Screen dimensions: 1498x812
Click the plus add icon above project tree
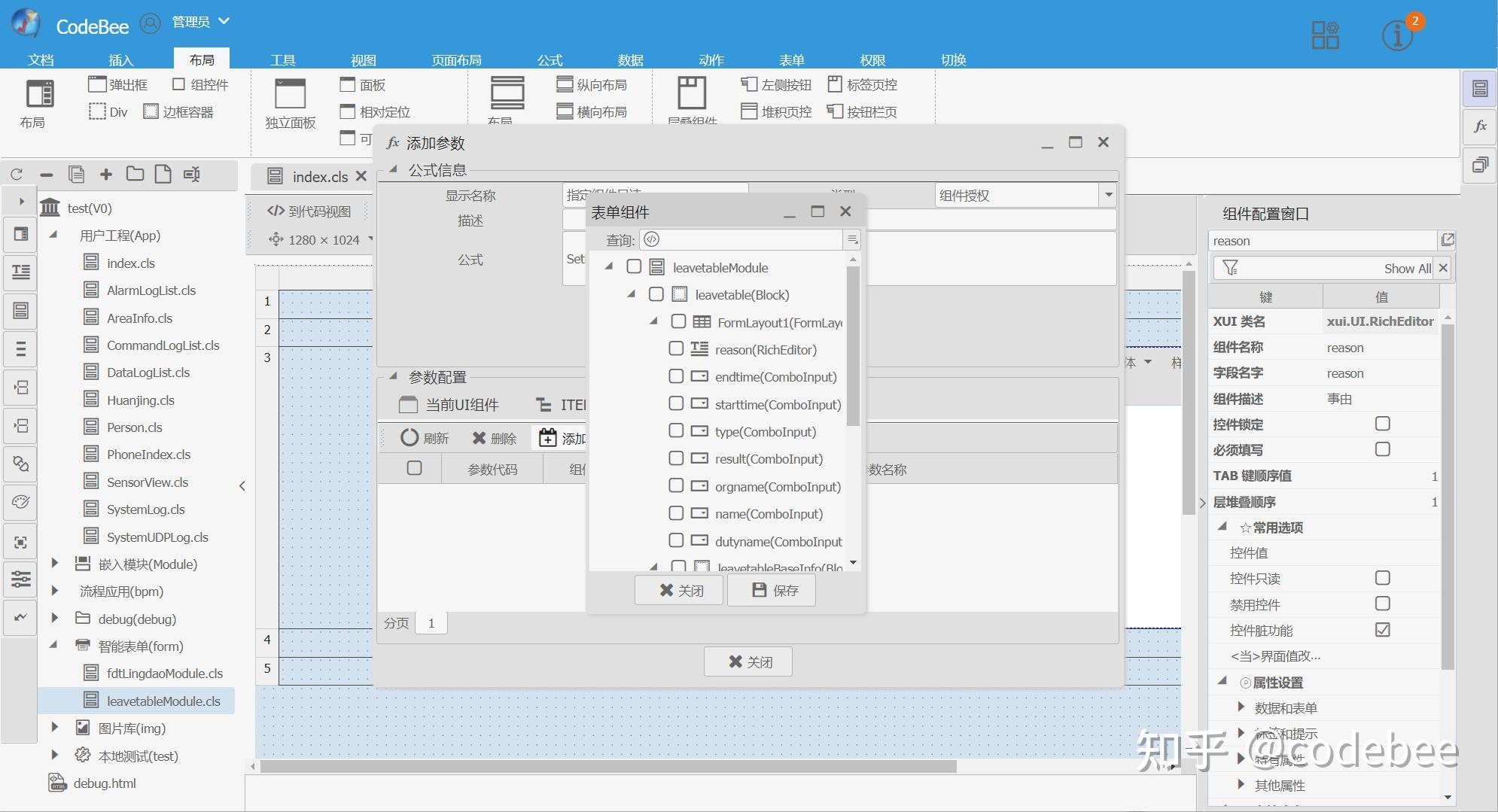click(x=106, y=175)
